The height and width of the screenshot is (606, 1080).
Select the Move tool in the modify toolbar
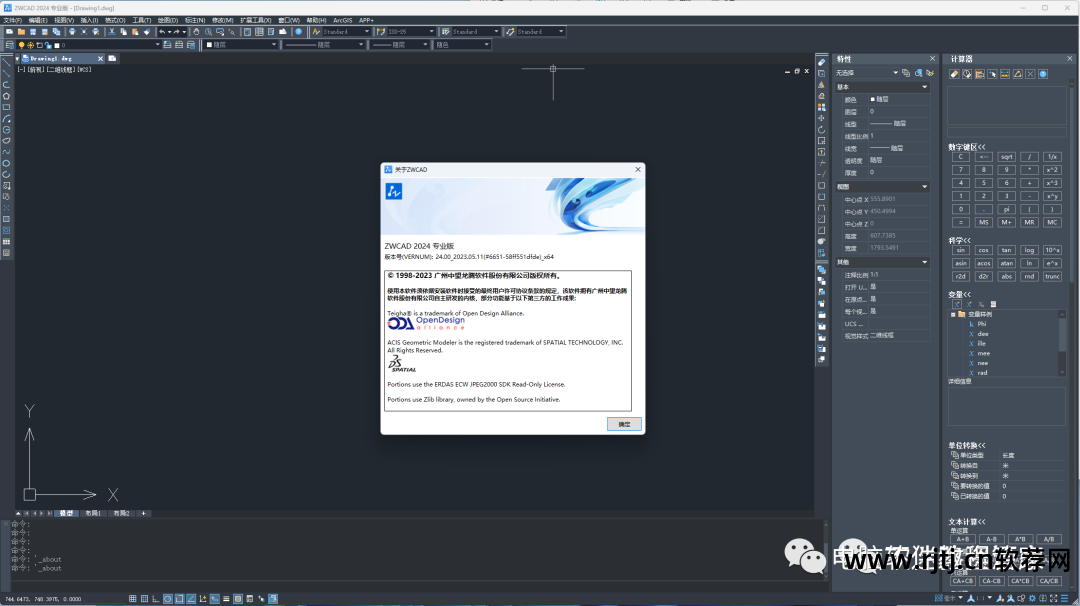(x=821, y=118)
